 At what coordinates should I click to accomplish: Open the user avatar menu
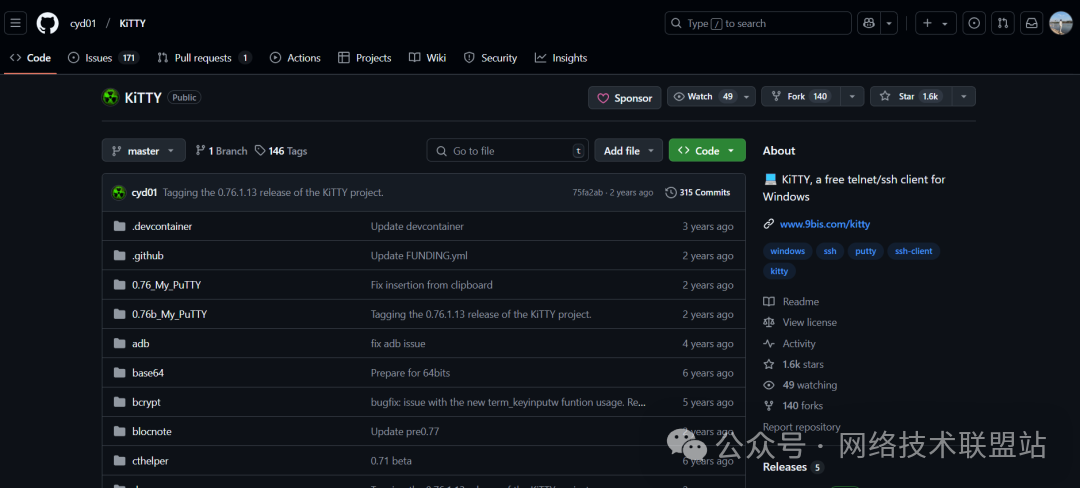coord(1061,23)
